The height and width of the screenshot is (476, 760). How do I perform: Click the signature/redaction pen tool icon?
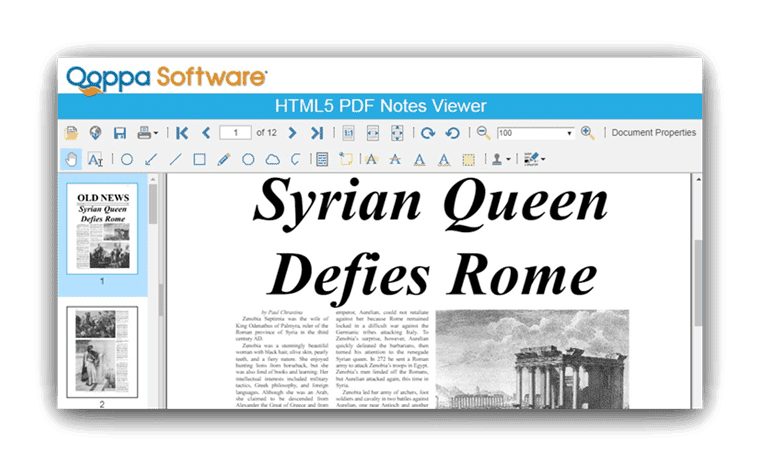(531, 159)
